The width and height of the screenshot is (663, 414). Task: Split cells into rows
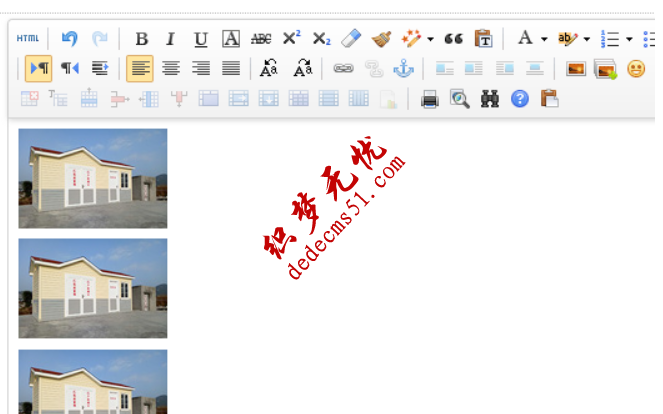(x=329, y=99)
